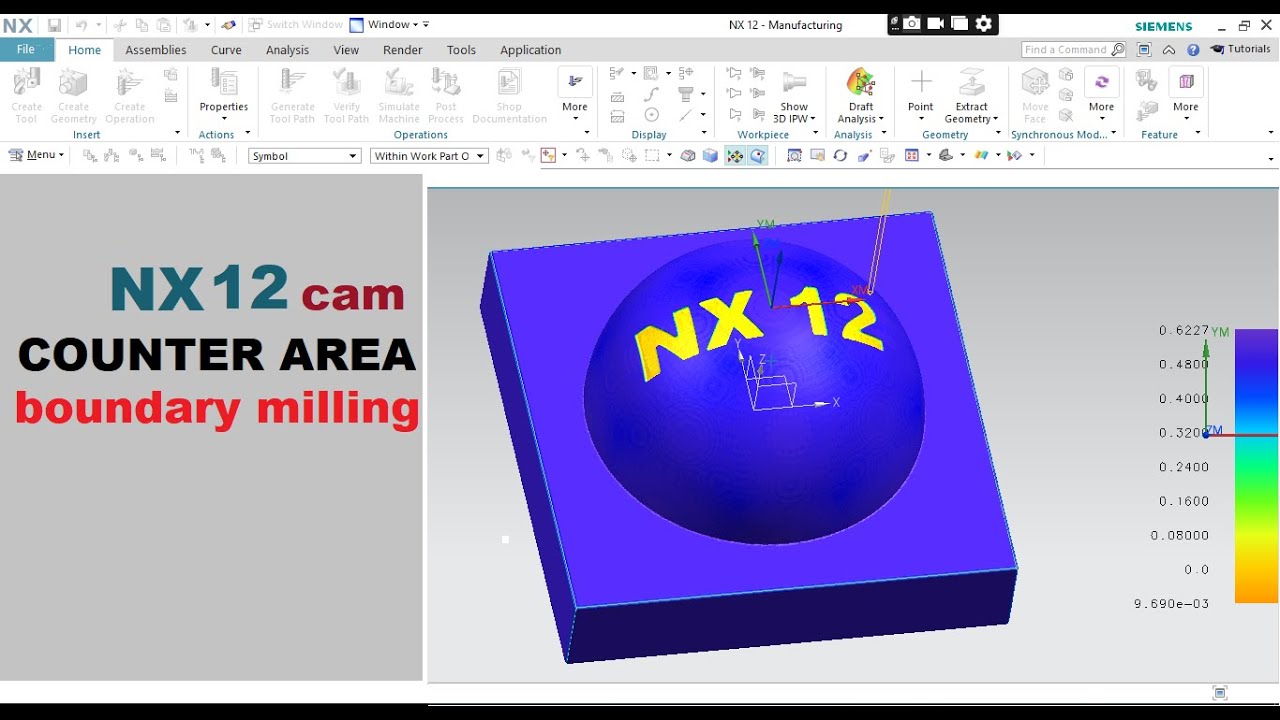Toggle the shaded with edges view icon
The height and width of the screenshot is (720, 1280).
tap(710, 155)
